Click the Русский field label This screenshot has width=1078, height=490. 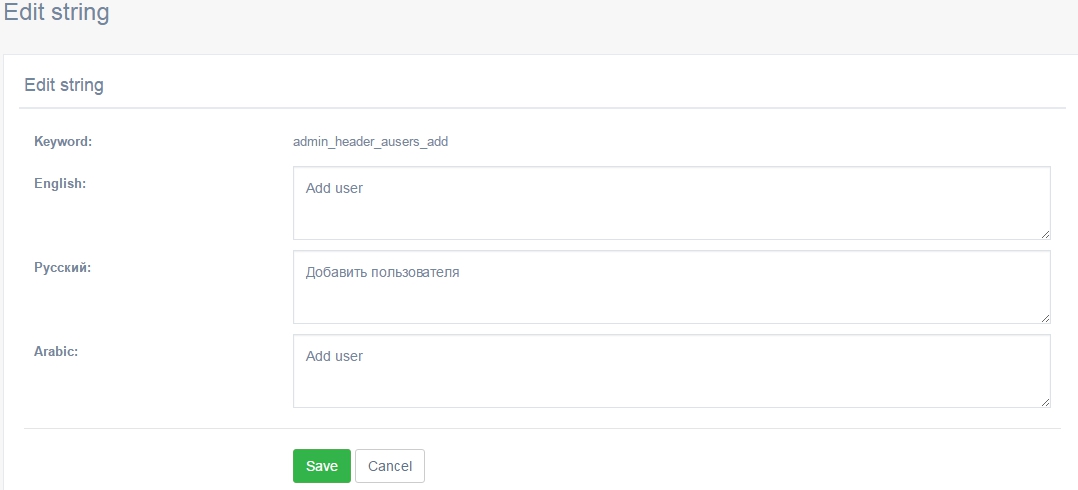pyautogui.click(x=63, y=268)
